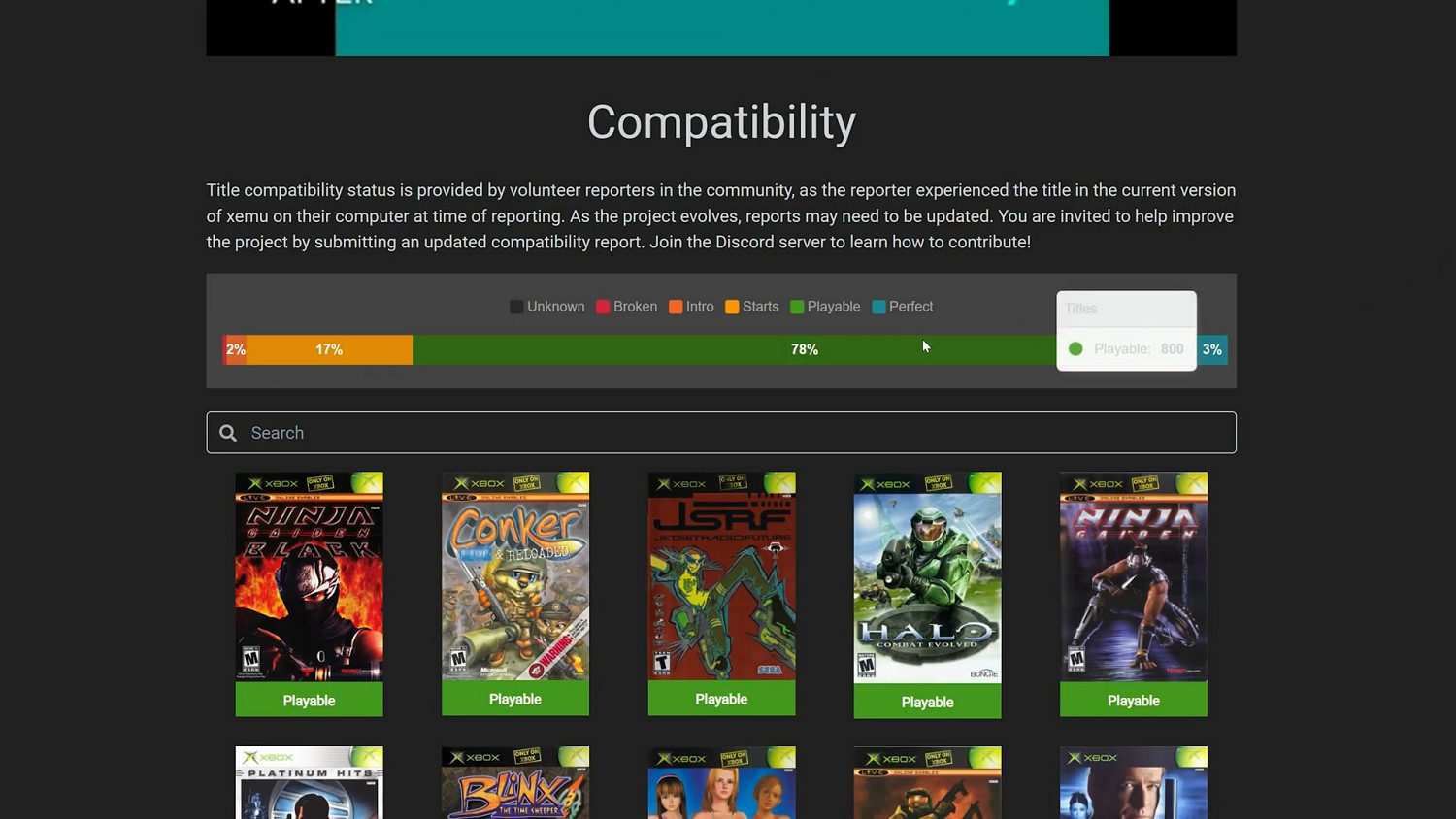Image resolution: width=1456 pixels, height=819 pixels.
Task: Open Conker Live & Reloaded cover
Action: tap(515, 577)
